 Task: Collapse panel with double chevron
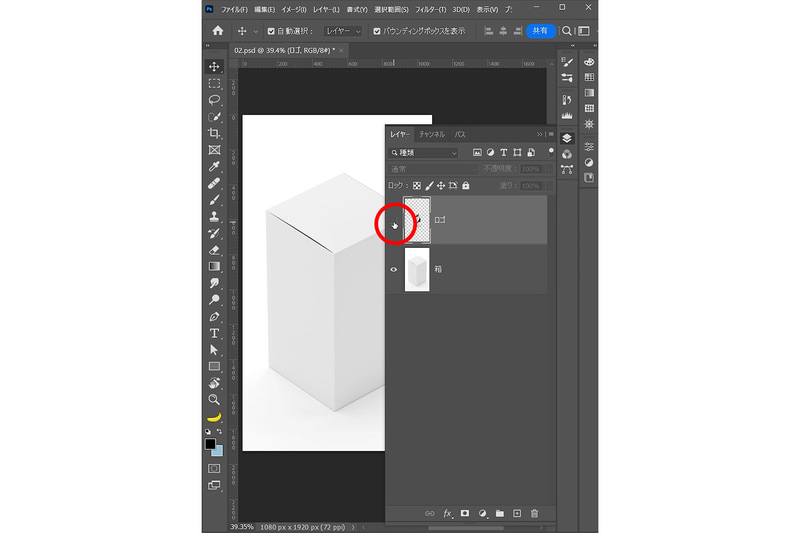539,134
